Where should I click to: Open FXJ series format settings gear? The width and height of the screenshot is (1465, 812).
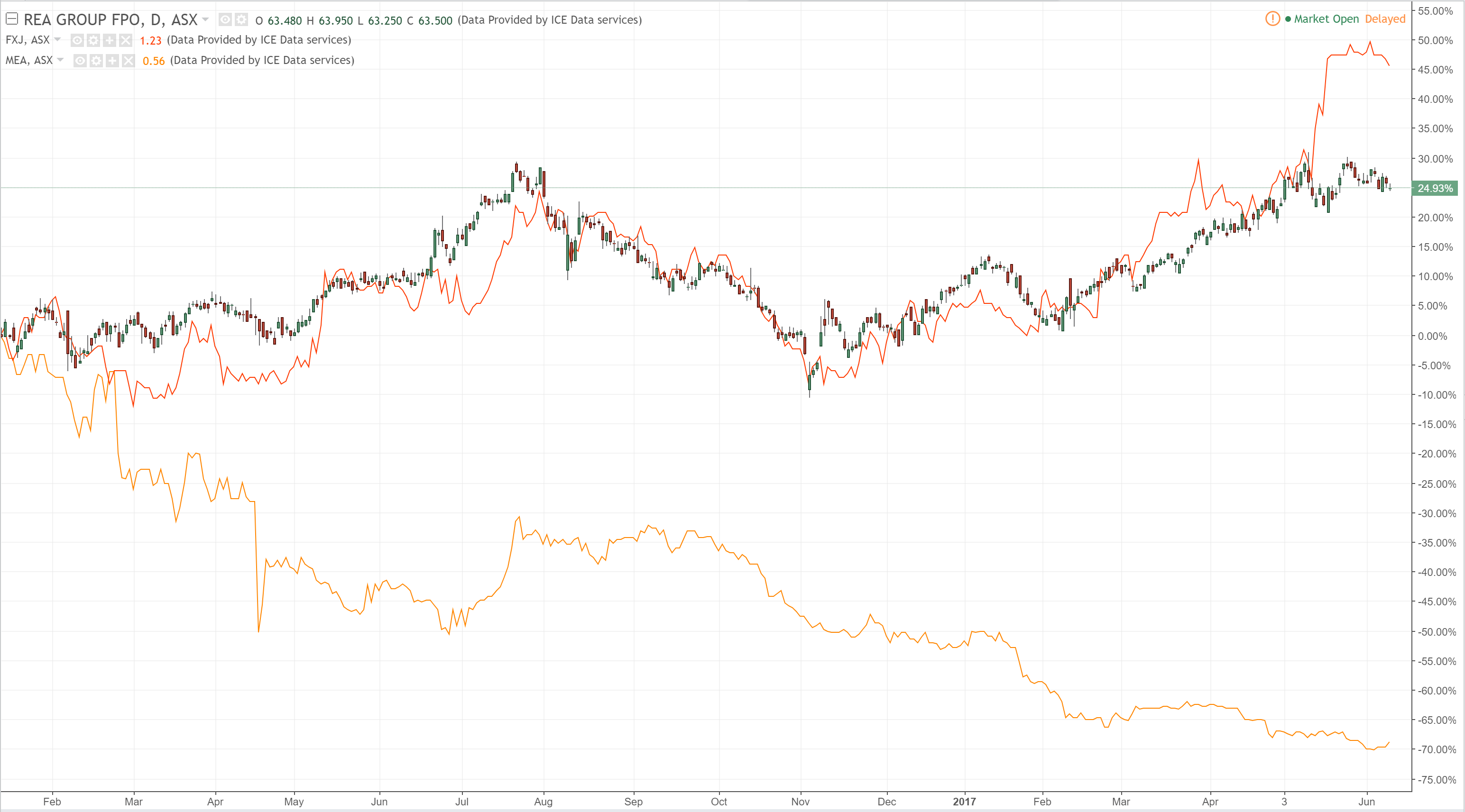[x=93, y=40]
